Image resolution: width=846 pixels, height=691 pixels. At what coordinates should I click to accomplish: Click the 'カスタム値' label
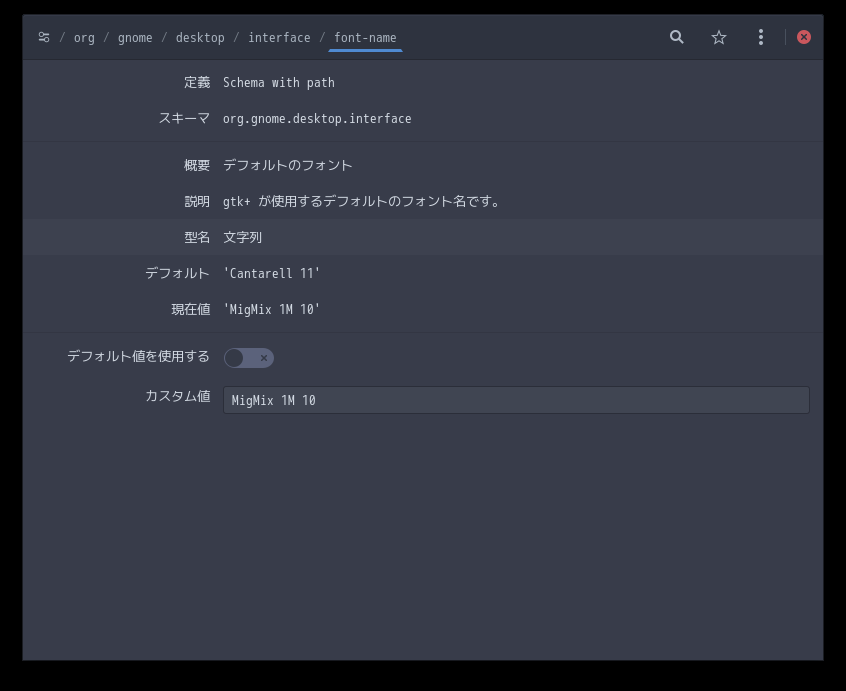tap(178, 396)
